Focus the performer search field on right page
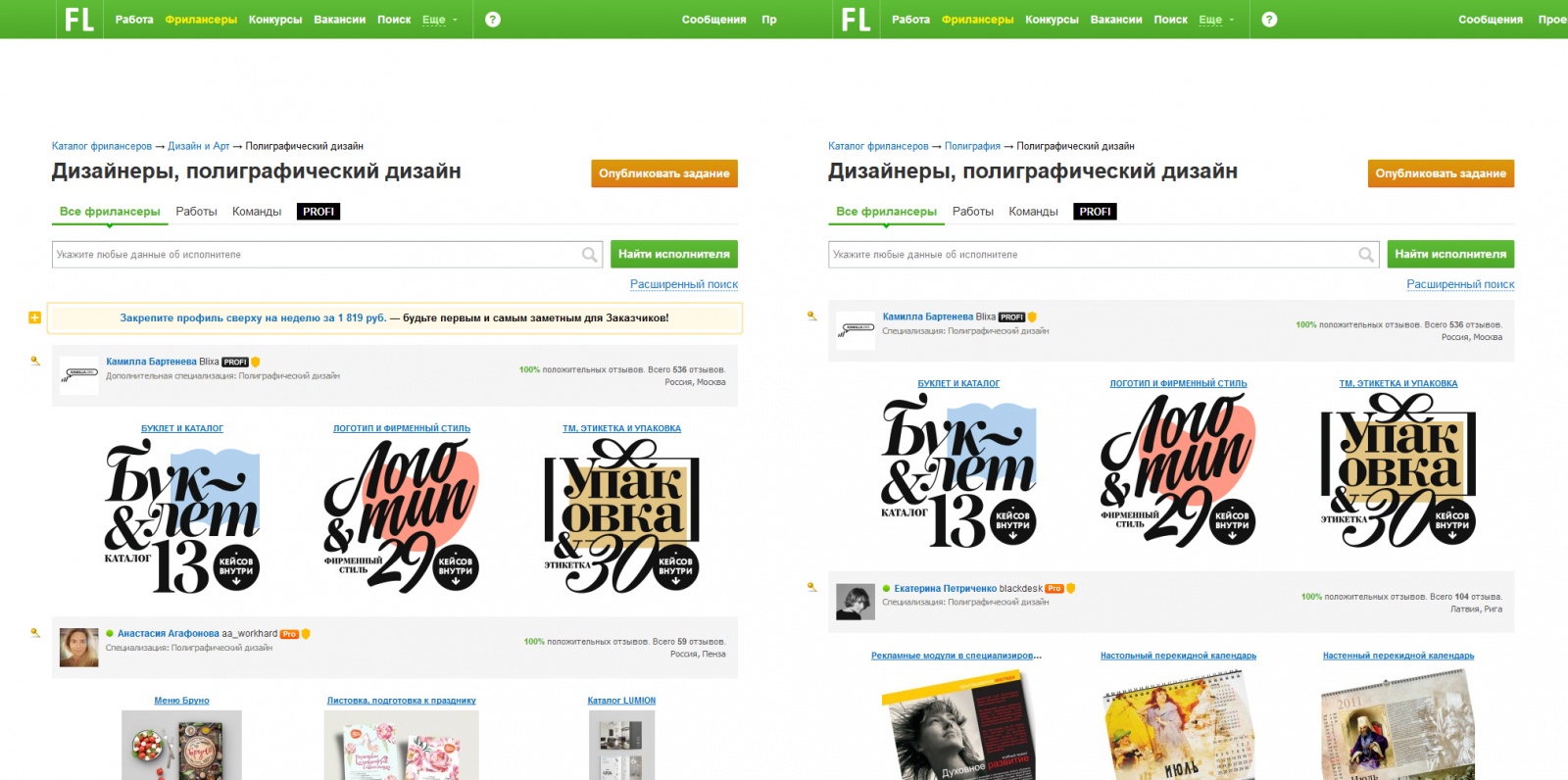This screenshot has height=780, width=1568. [x=1102, y=255]
